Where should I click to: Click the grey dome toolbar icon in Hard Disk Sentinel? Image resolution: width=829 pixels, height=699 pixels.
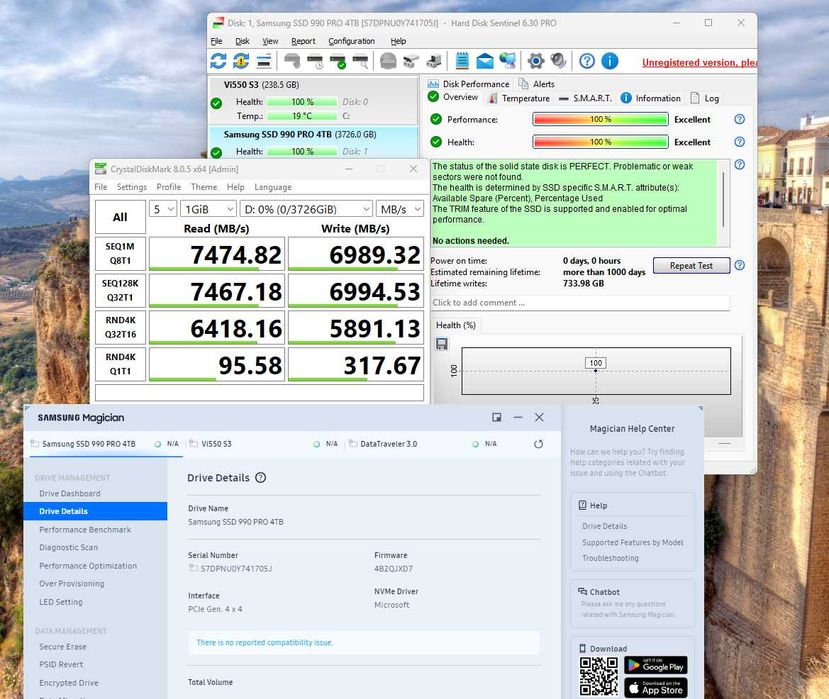(388, 61)
